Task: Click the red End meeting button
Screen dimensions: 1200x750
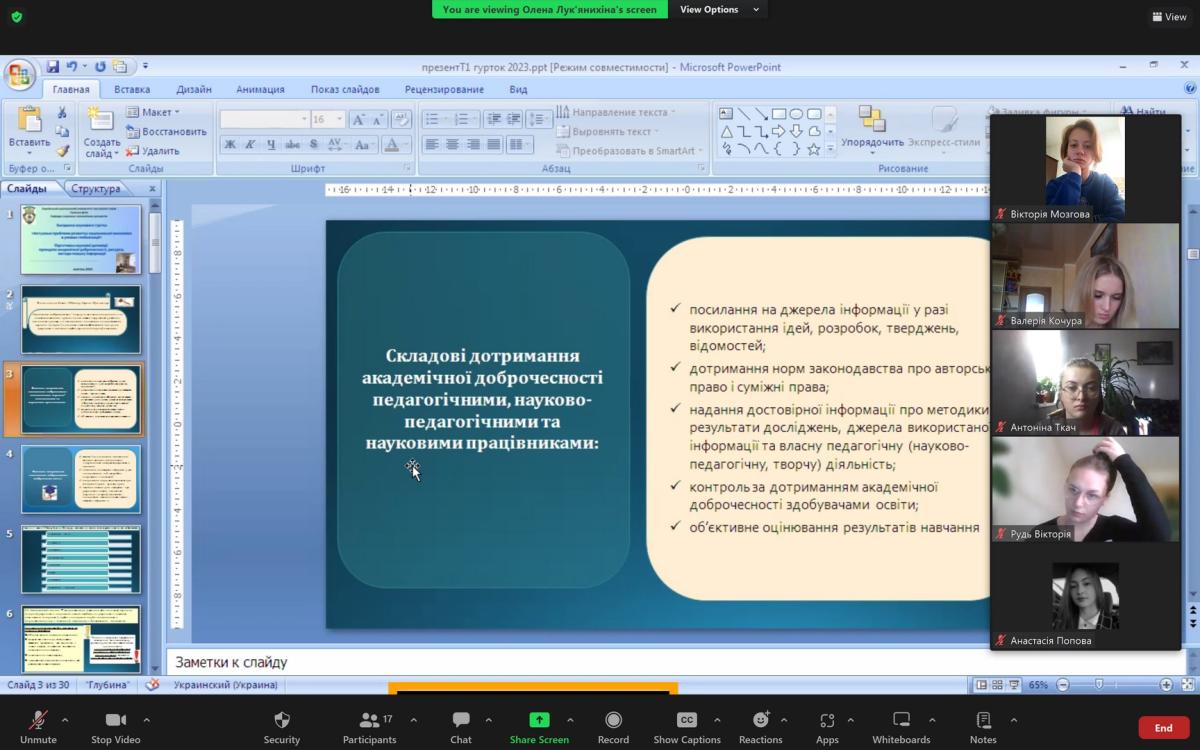Action: coord(1163,728)
